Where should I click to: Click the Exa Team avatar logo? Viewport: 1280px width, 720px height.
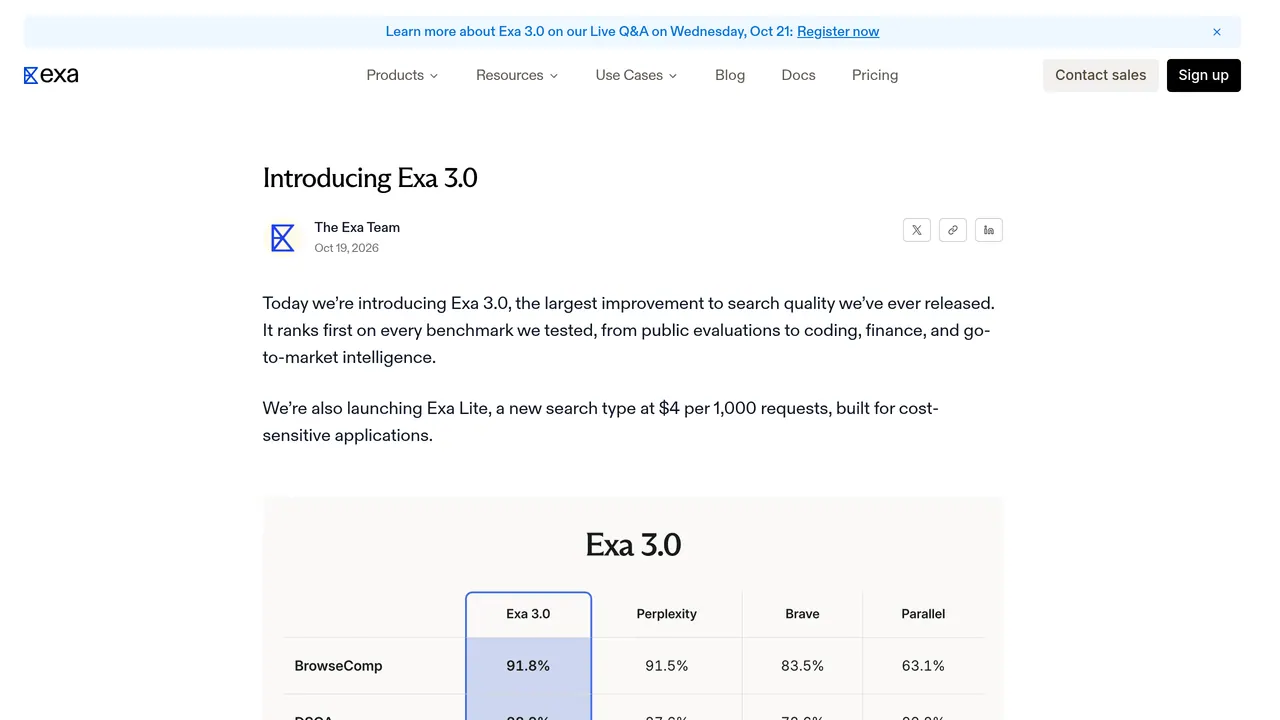click(x=283, y=238)
